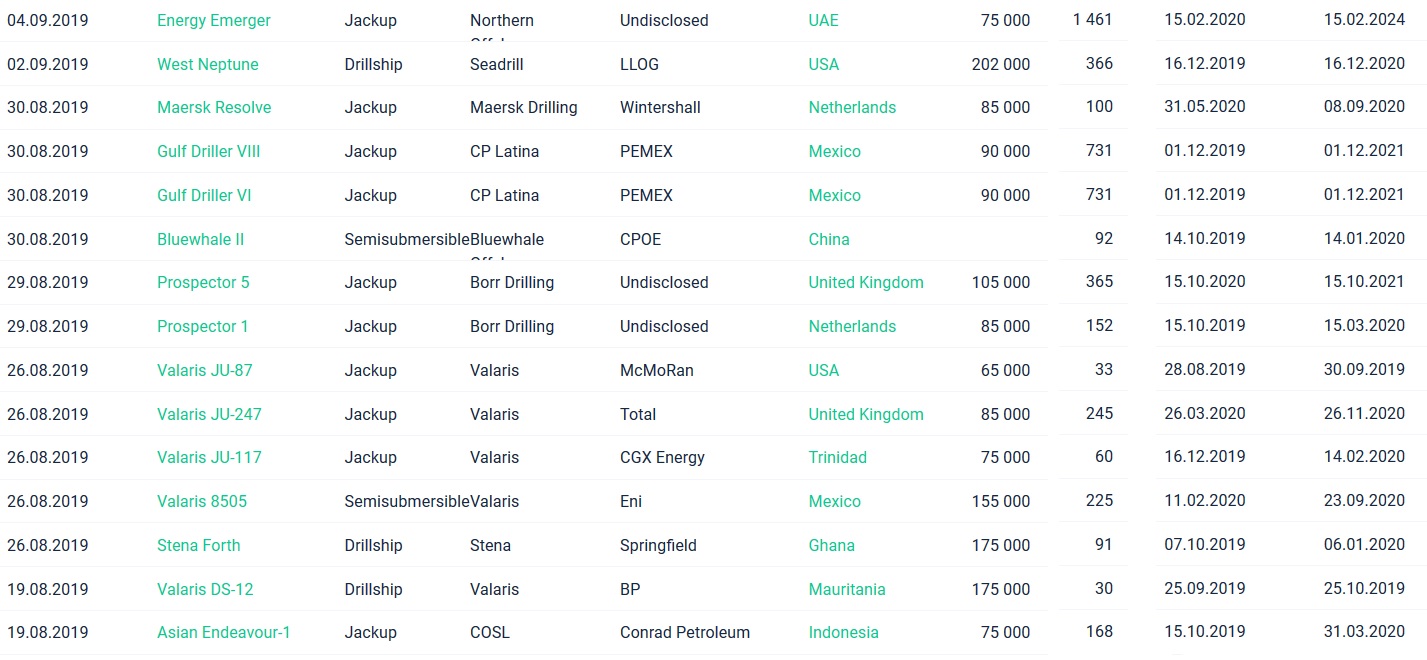Select the Trinidad country link
This screenshot has height=660, width=1427.
pyautogui.click(x=837, y=457)
